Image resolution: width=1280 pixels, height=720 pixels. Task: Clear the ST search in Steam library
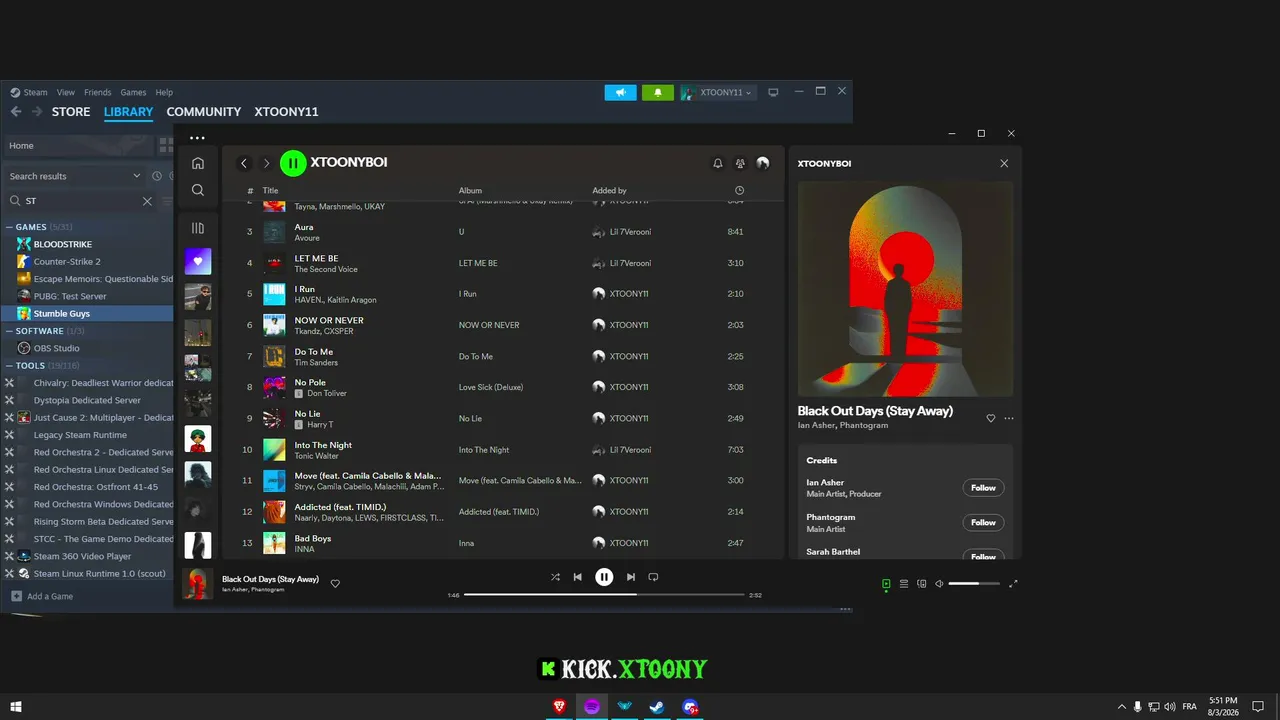(147, 201)
